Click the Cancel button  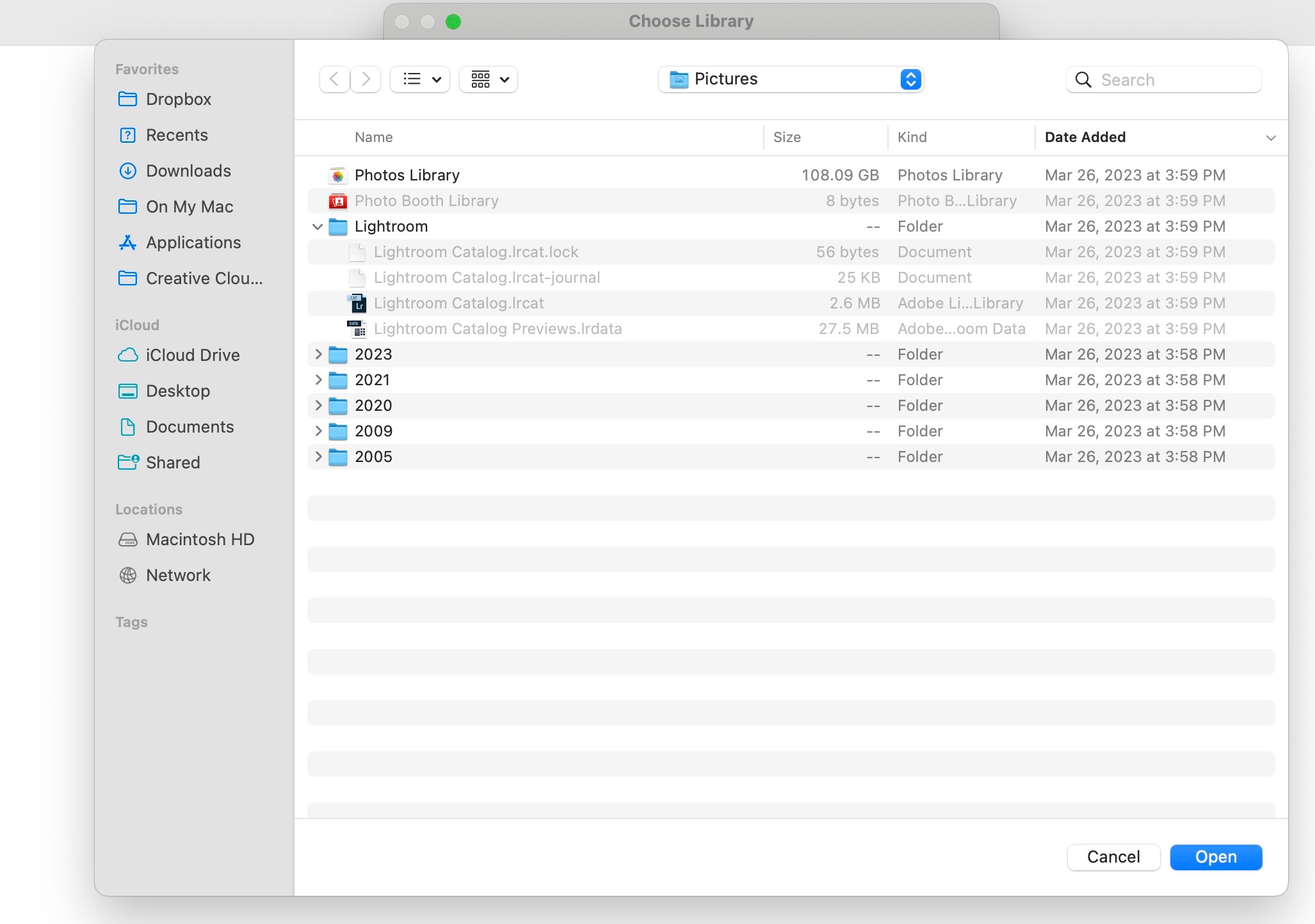pos(1113,857)
